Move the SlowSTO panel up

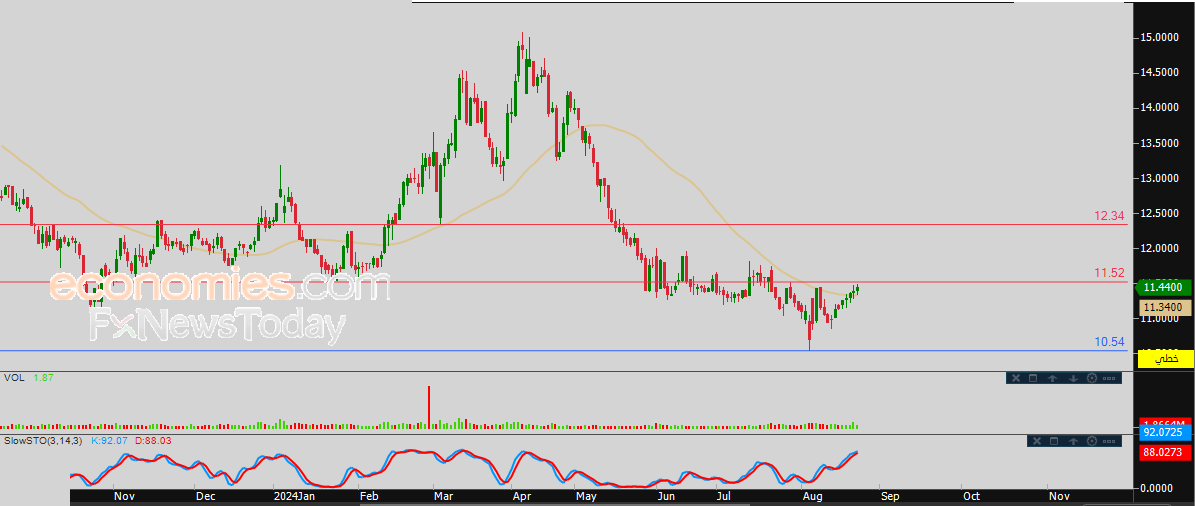click(1073, 441)
